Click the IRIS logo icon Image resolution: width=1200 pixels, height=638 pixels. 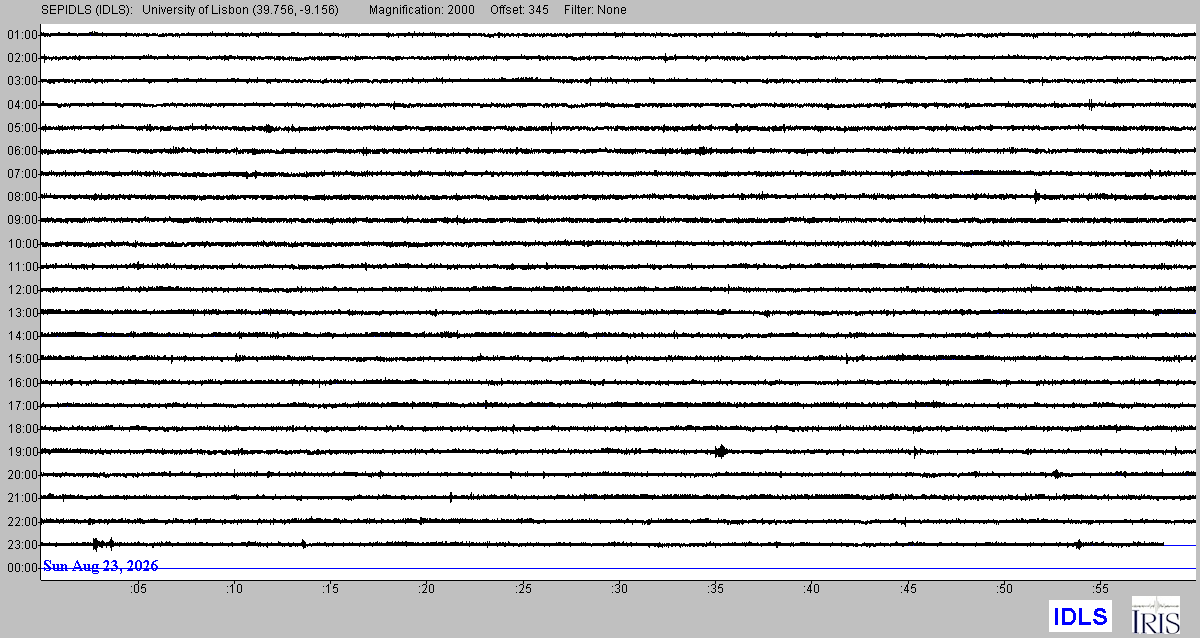pos(1155,615)
